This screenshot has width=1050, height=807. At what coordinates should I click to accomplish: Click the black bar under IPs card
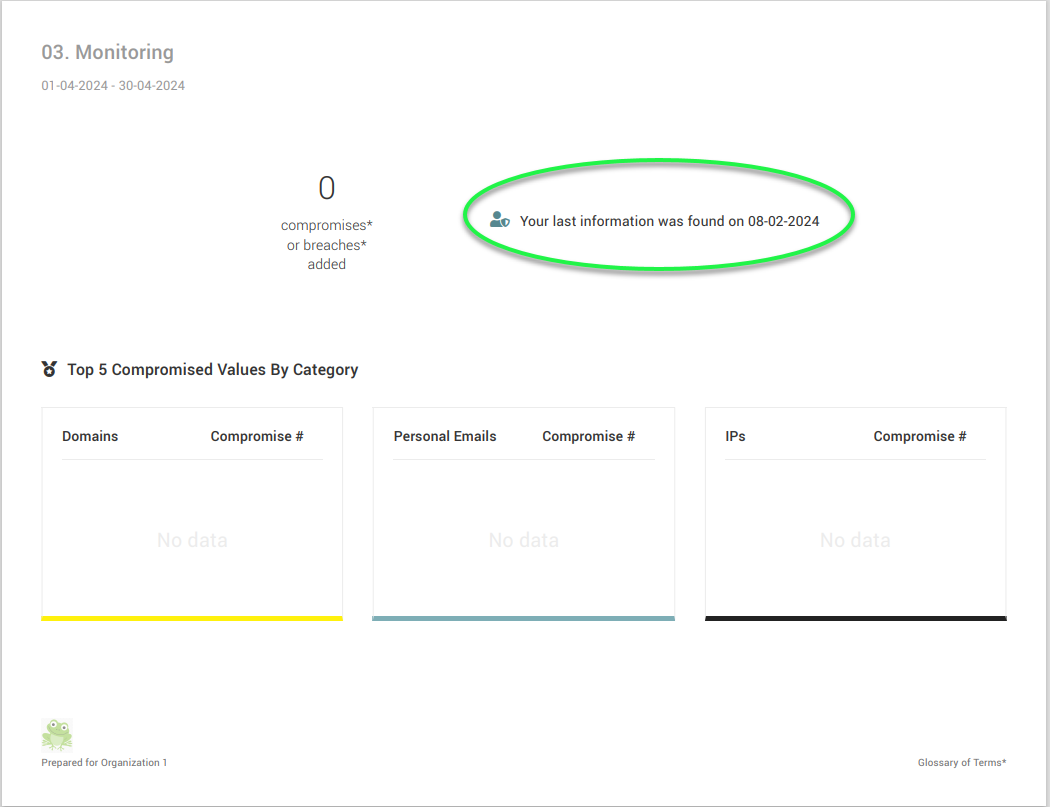click(855, 618)
